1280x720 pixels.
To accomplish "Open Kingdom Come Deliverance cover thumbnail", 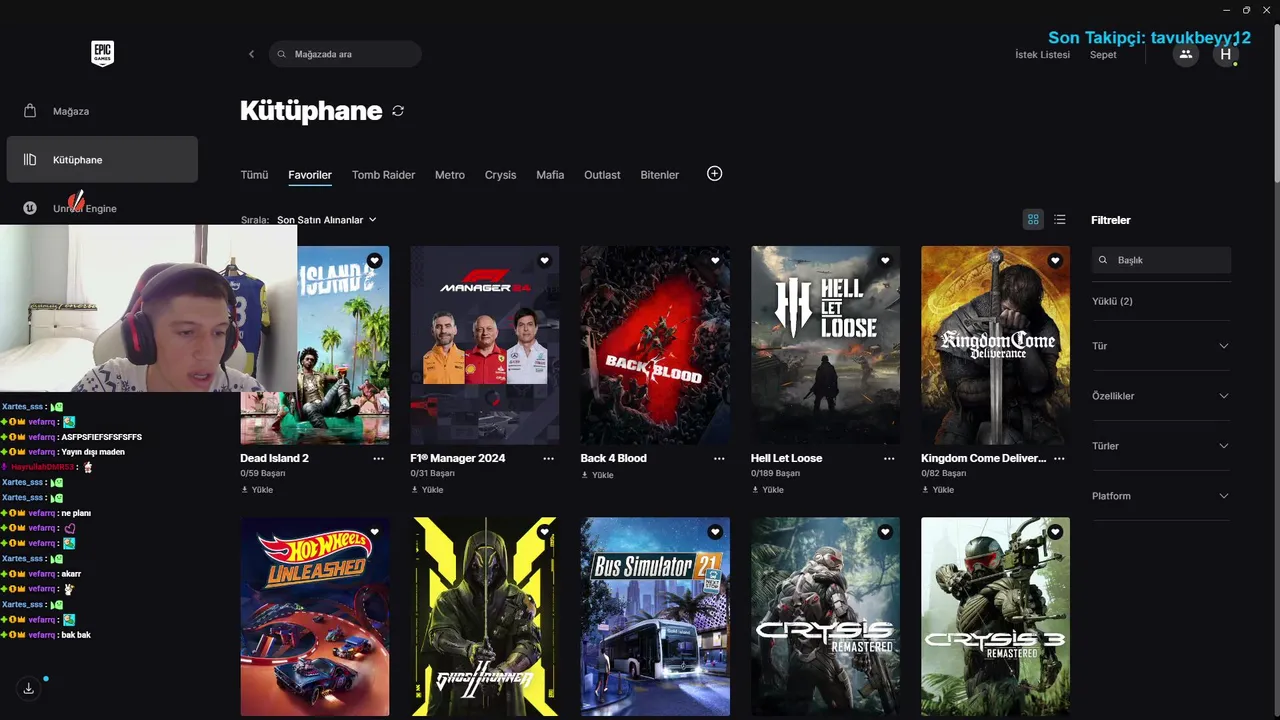I will 995,345.
